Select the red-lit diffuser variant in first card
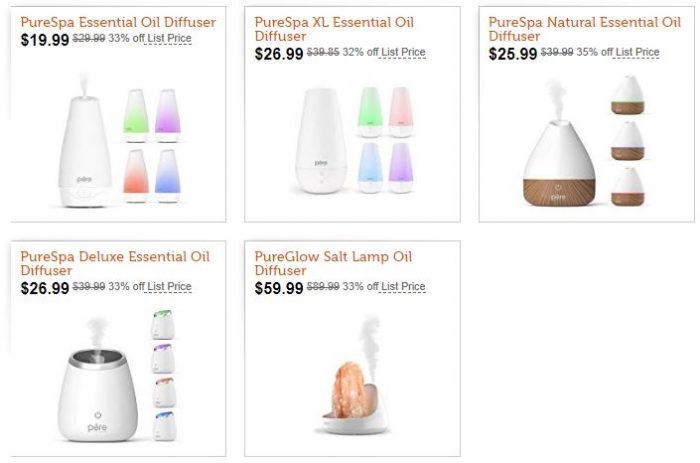This screenshot has height=463, width=700. (136, 175)
